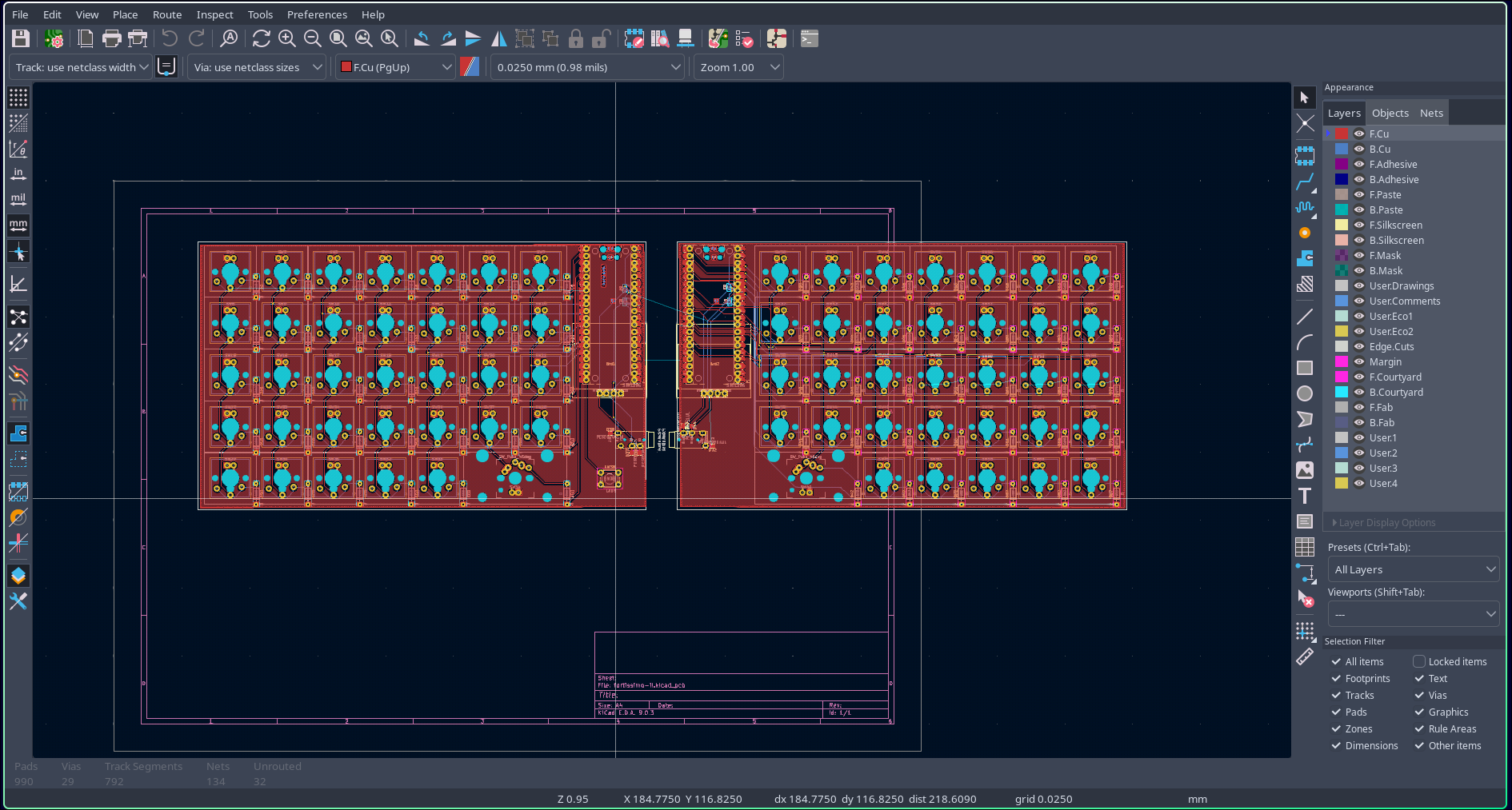This screenshot has width=1512, height=810.
Task: Click the Zoom In magnifier icon
Action: 287,38
